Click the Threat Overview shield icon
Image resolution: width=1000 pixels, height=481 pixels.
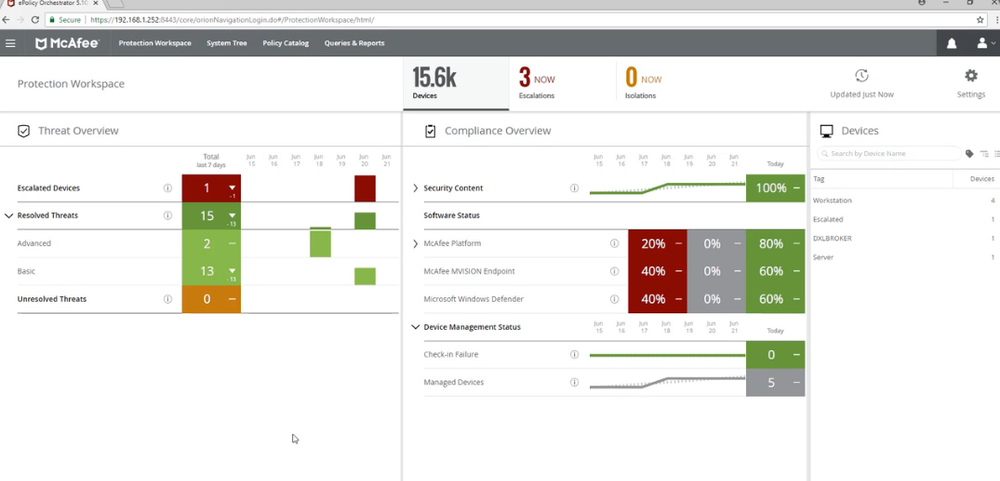click(24, 131)
